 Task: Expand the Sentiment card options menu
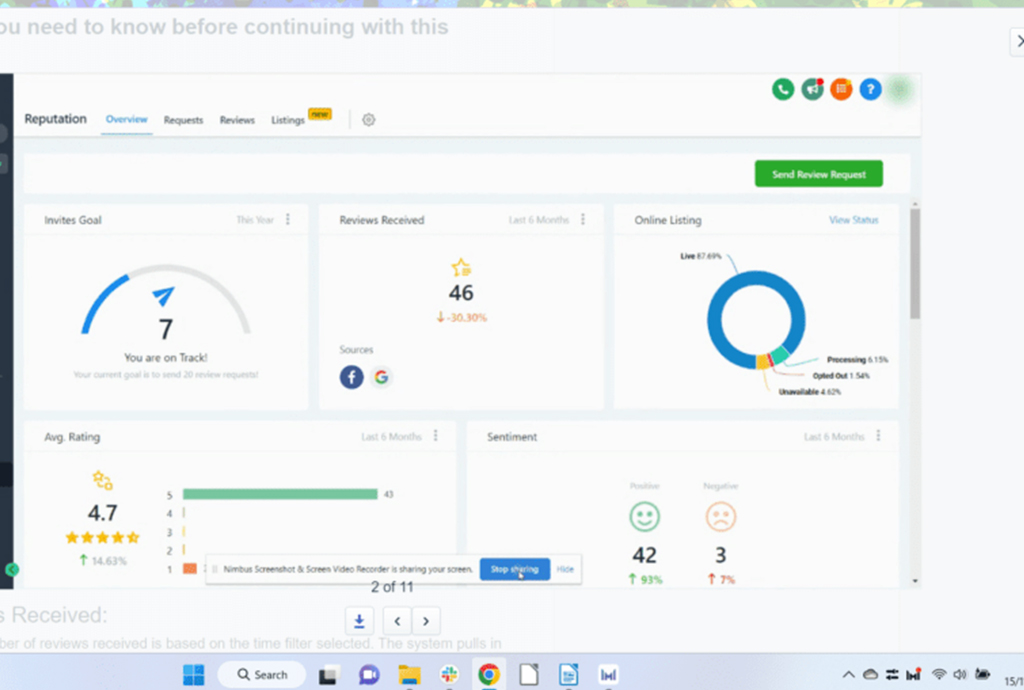click(878, 436)
